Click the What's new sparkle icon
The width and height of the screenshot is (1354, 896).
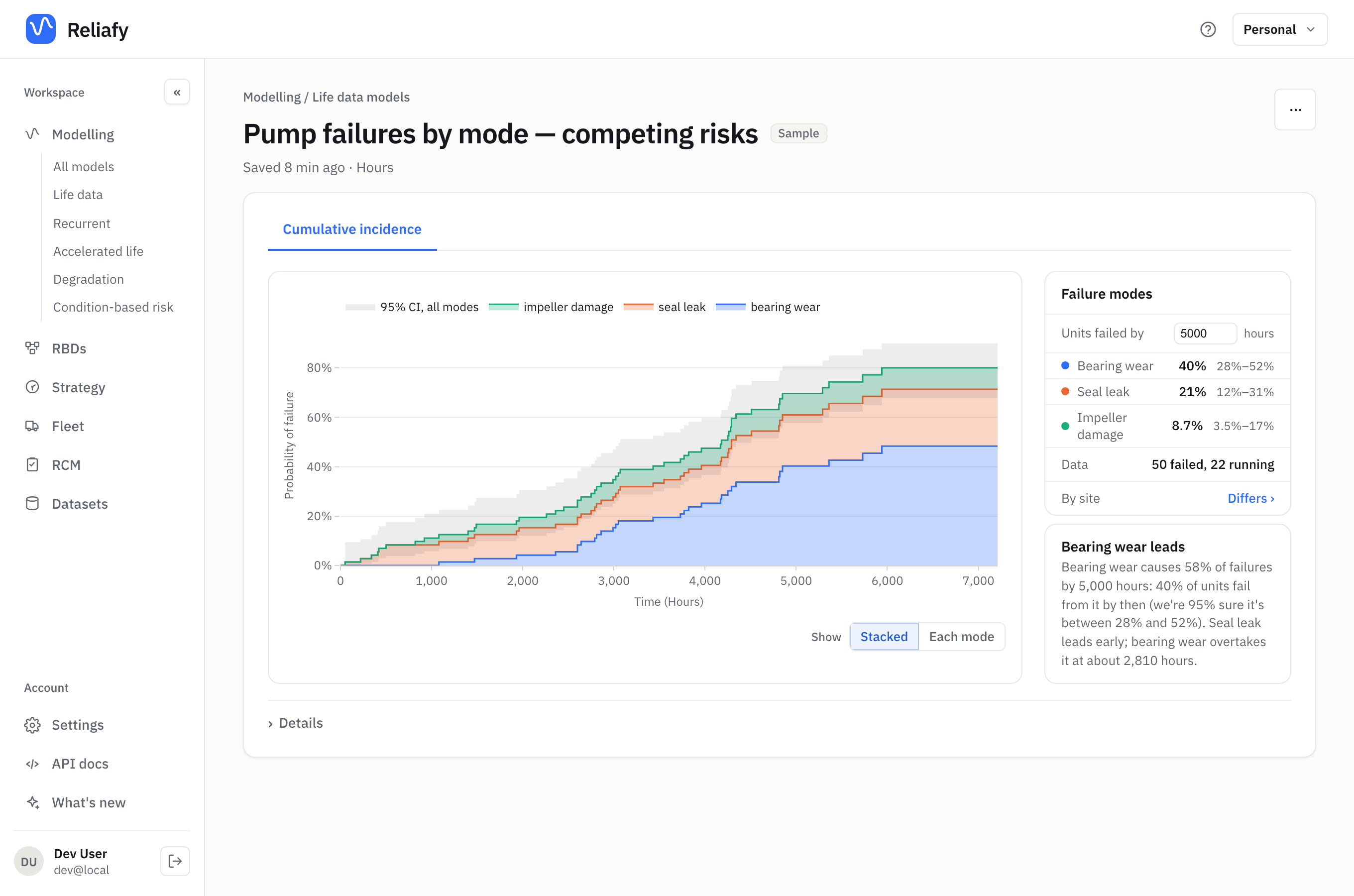[32, 802]
